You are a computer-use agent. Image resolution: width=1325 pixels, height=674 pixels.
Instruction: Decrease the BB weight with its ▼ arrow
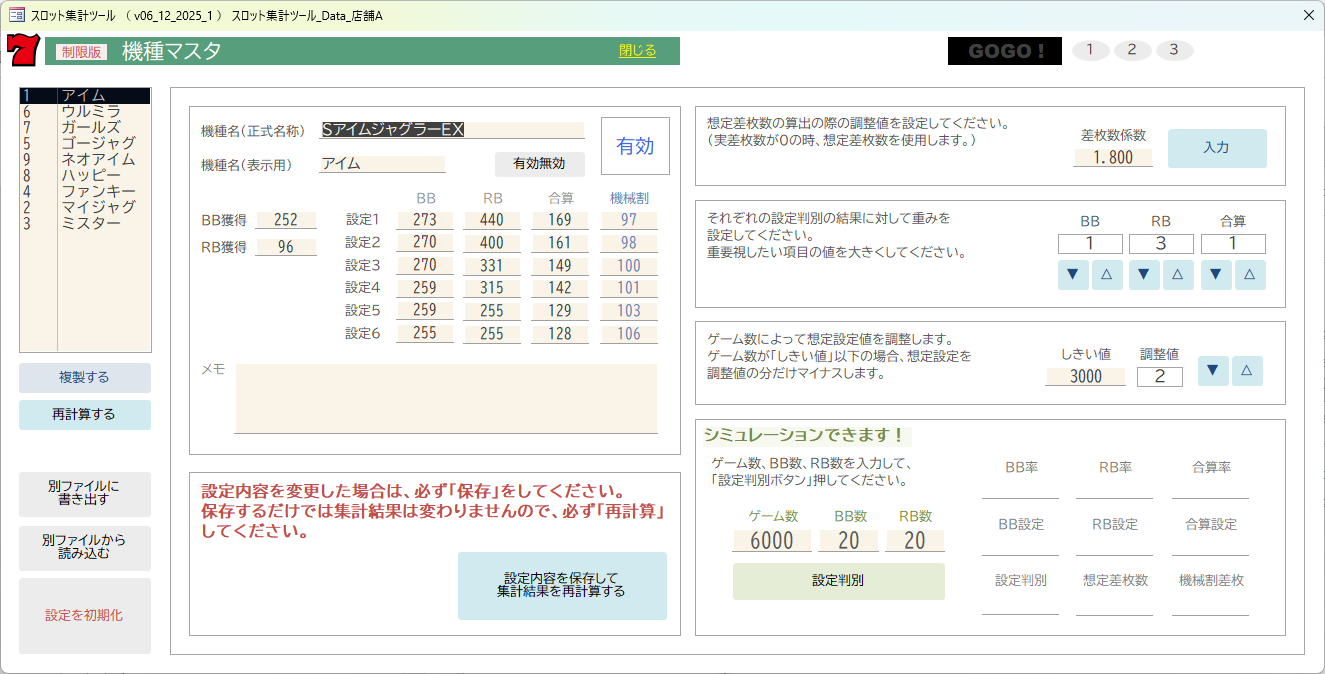click(1073, 274)
